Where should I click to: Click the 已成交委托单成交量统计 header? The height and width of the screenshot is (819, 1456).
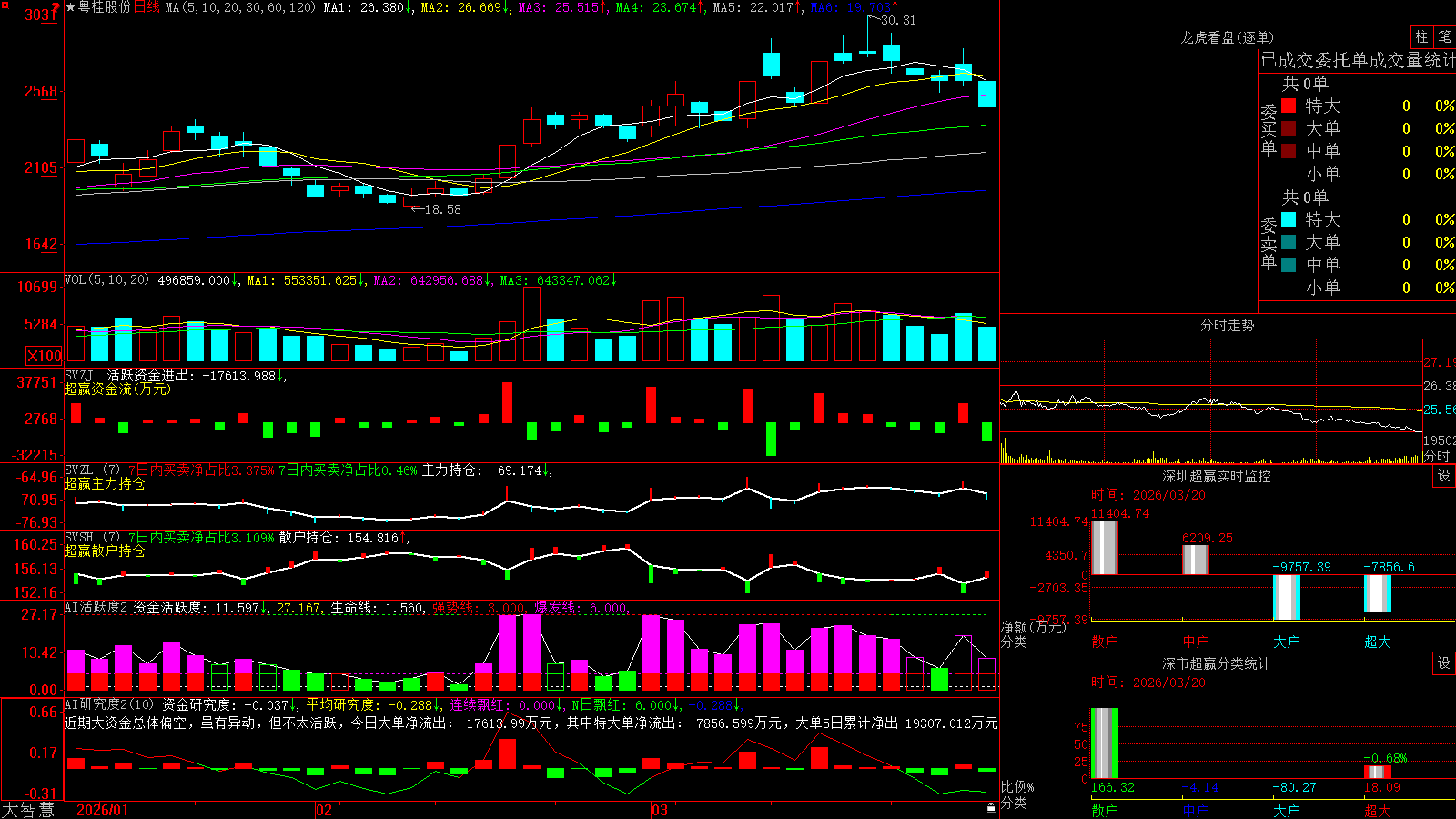1358,60
